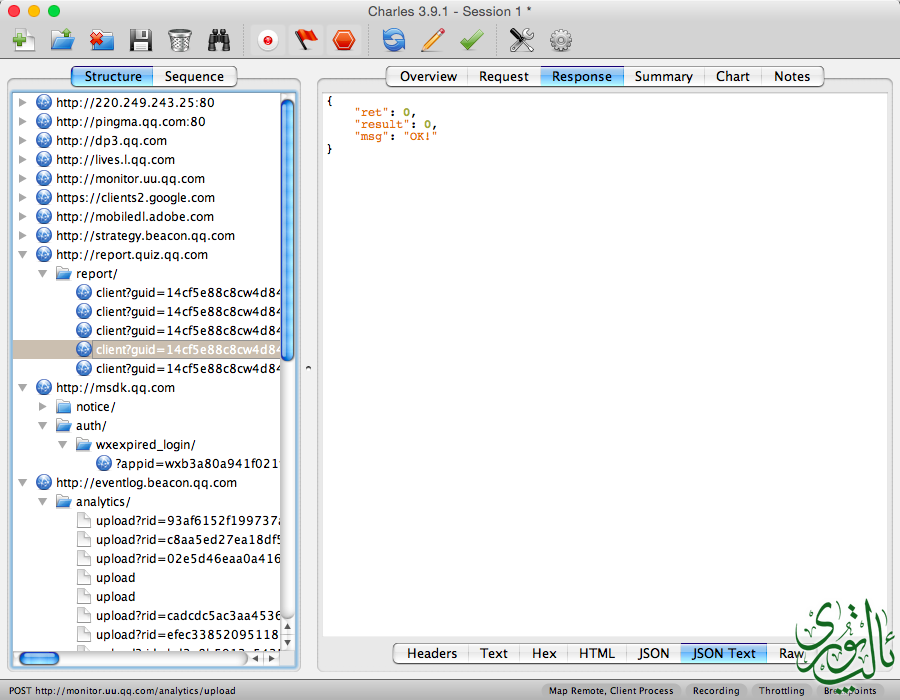Click the New Session icon
Screen dimensions: 900x700
coord(24,40)
